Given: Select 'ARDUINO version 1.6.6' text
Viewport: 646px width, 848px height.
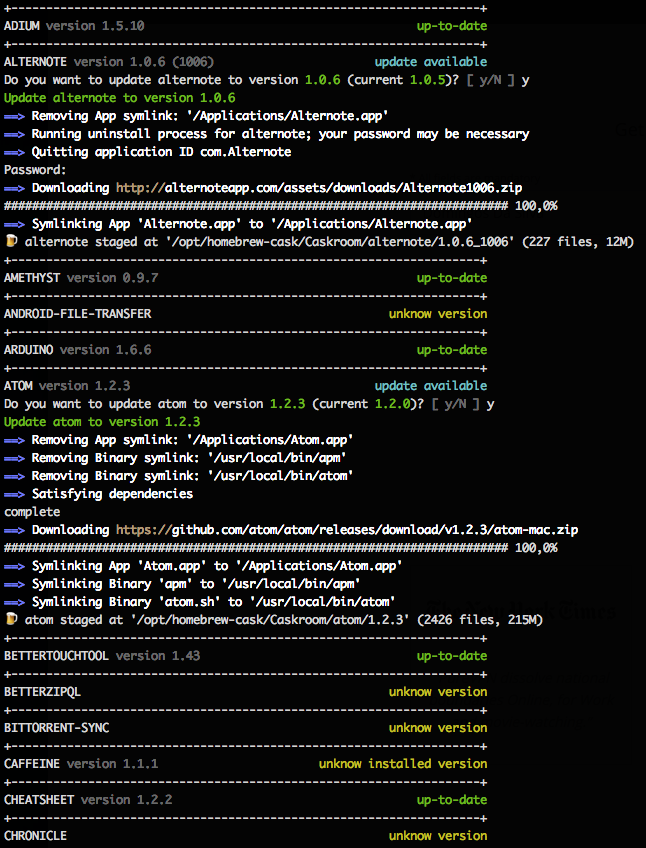Looking at the screenshot, I should click(77, 350).
